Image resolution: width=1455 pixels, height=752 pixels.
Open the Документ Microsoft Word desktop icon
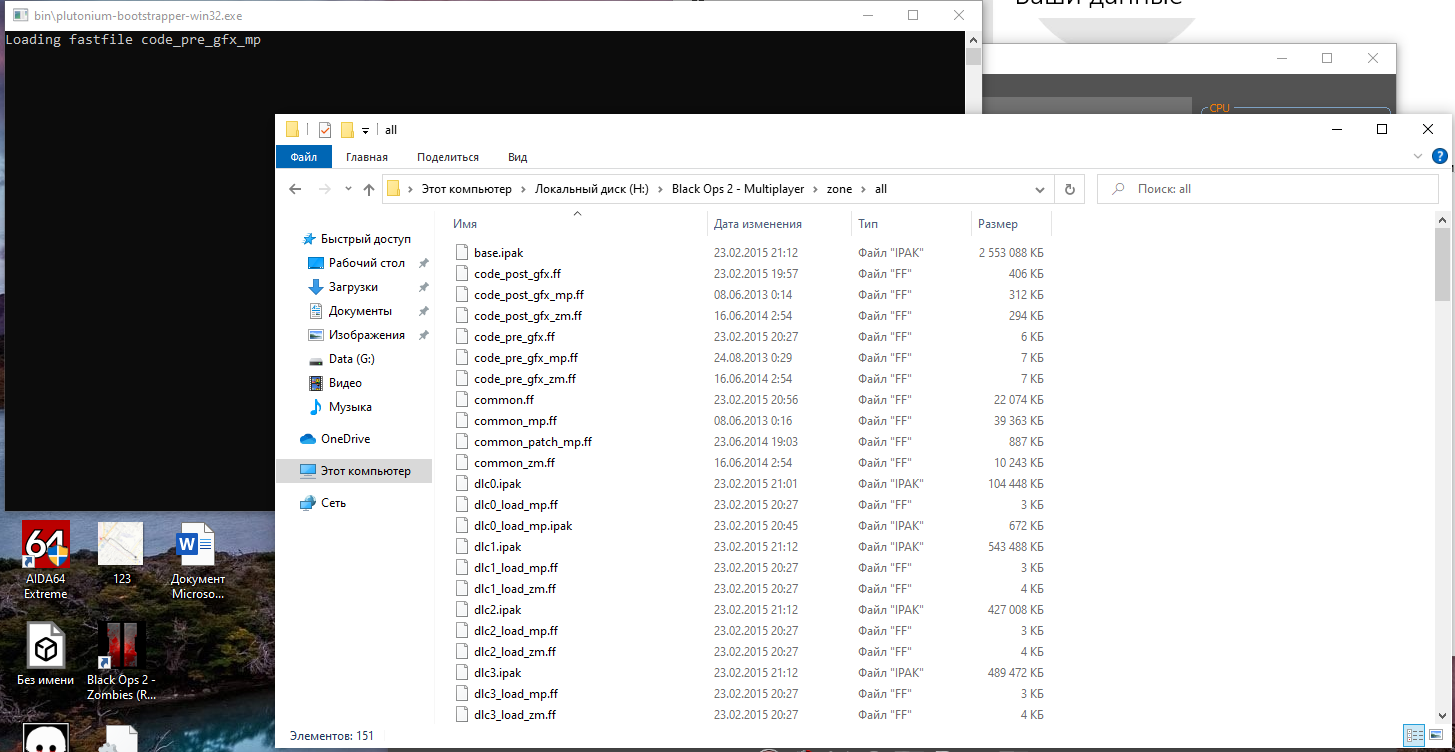(x=197, y=561)
